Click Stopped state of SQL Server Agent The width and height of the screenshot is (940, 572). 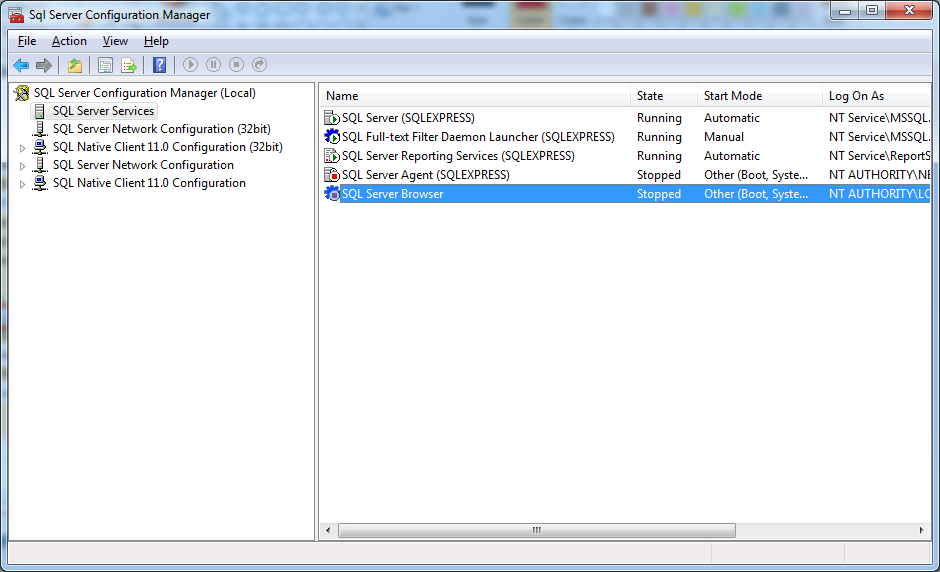click(x=658, y=175)
